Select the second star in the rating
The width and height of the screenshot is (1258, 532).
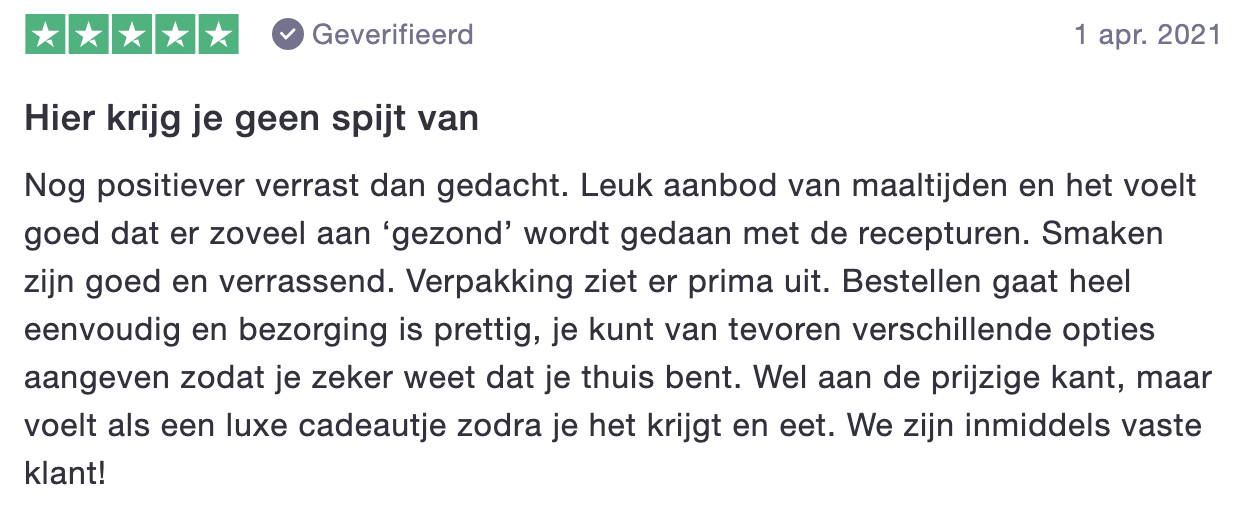click(88, 35)
